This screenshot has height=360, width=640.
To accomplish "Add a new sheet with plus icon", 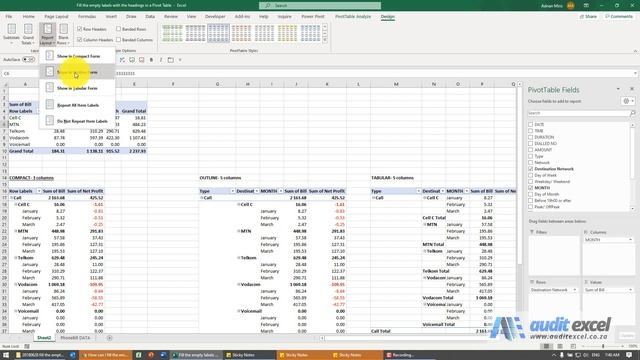I will tap(109, 338).
